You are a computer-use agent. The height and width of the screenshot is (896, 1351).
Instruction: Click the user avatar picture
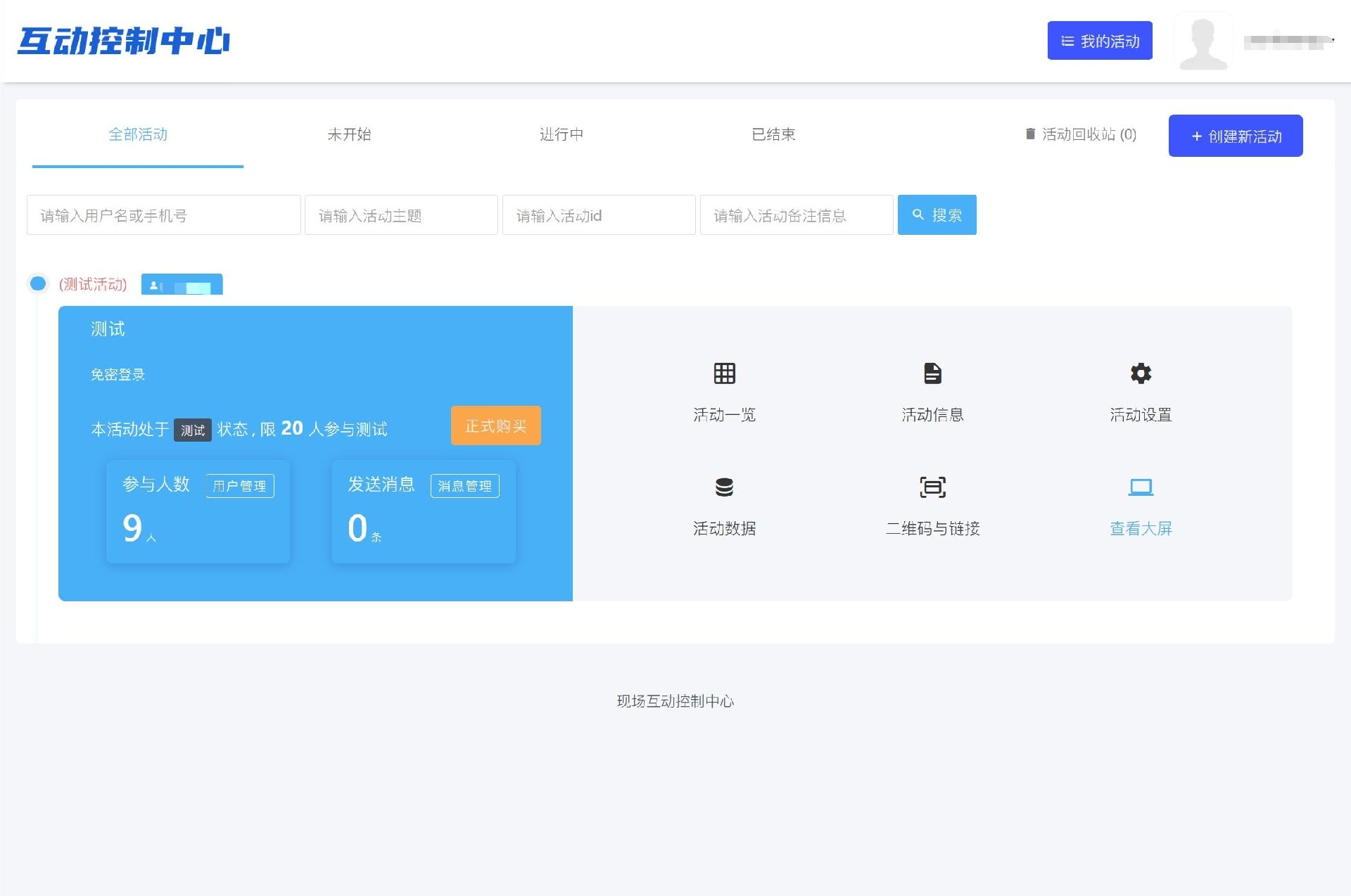coord(1203,42)
